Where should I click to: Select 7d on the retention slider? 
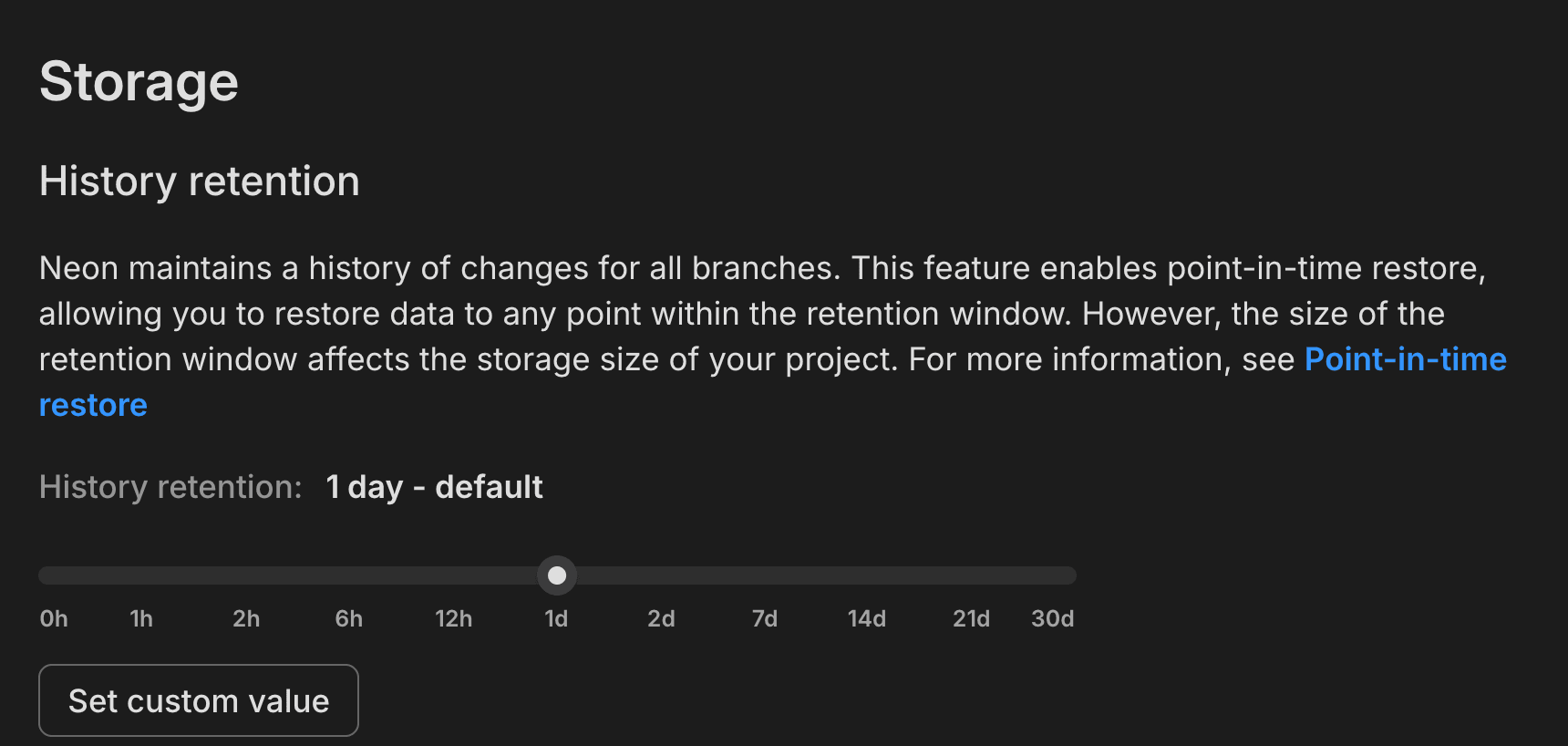coord(765,575)
